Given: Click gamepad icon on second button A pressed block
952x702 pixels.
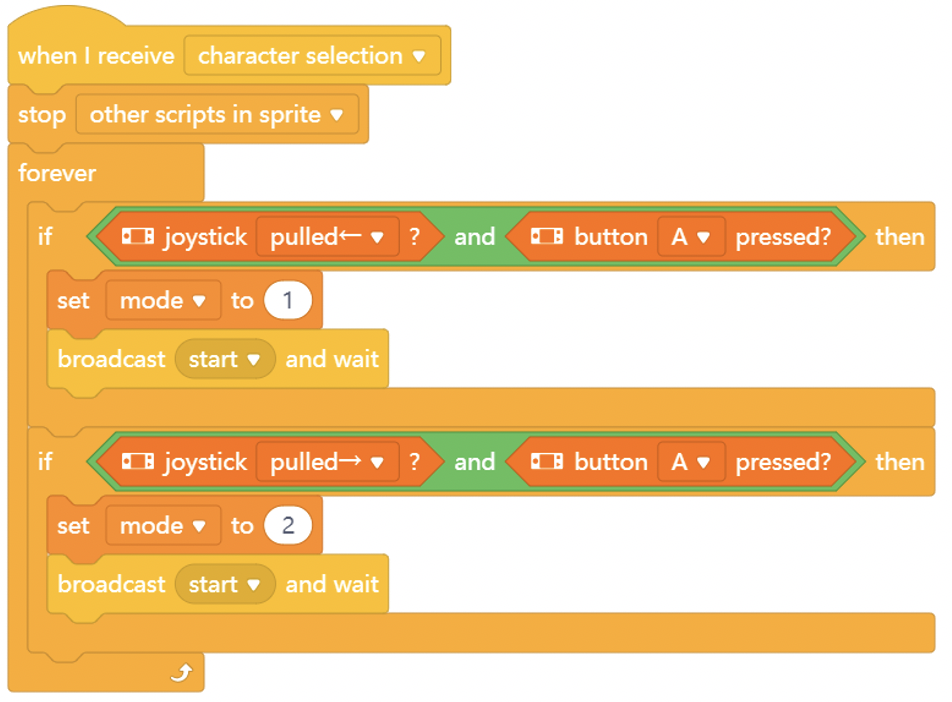Looking at the screenshot, I should tap(547, 462).
